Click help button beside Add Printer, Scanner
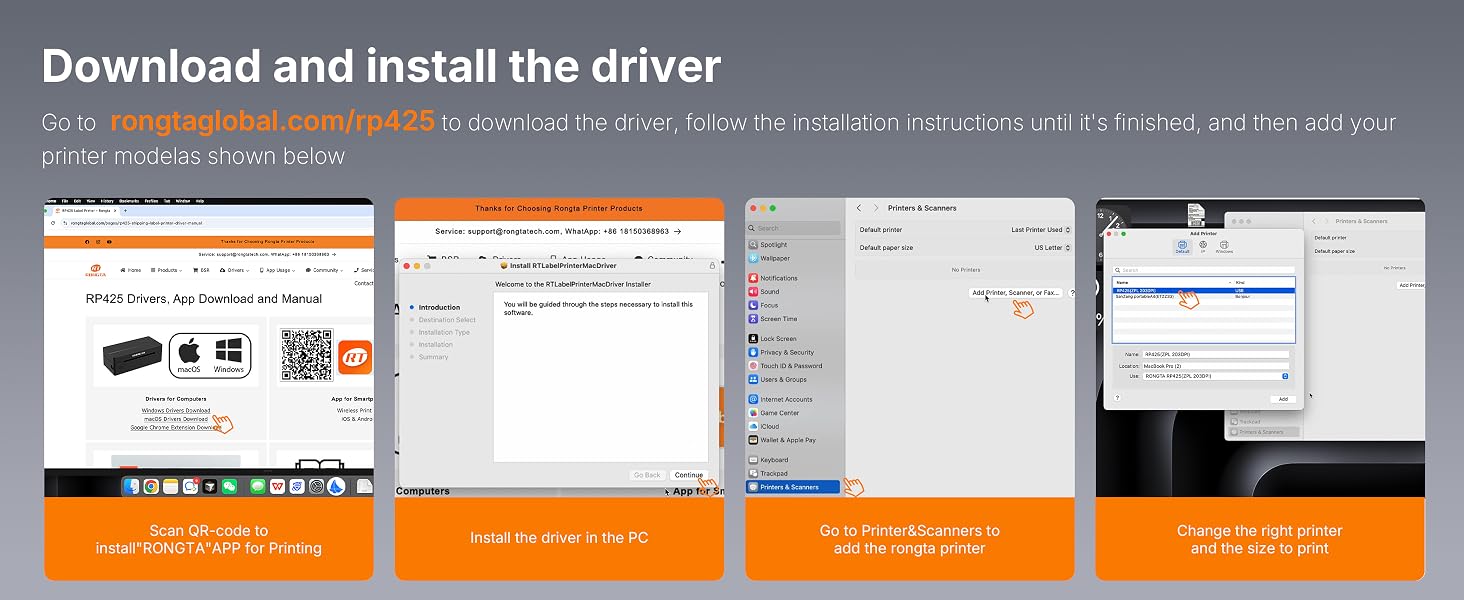The width and height of the screenshot is (1464, 600). point(1073,293)
